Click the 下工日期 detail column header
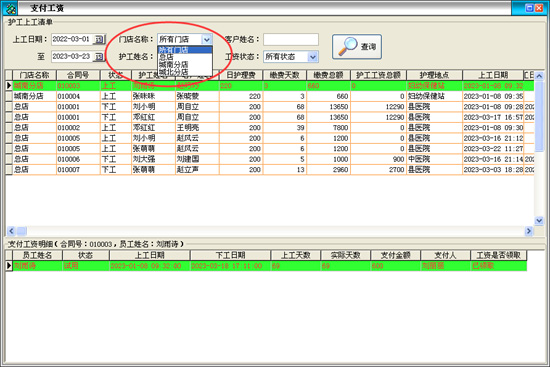 pyautogui.click(x=230, y=255)
